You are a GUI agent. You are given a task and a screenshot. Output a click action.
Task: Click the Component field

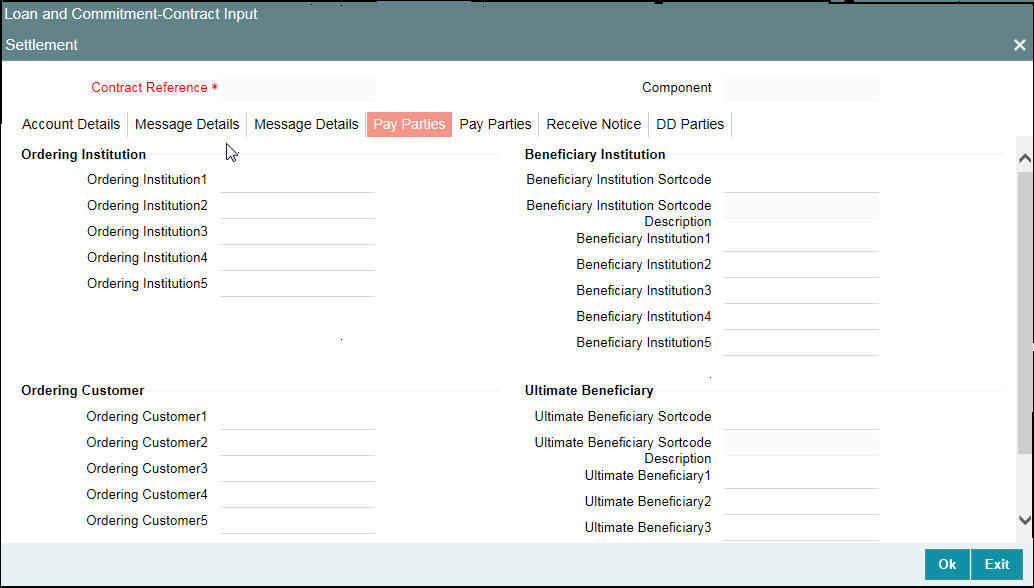[801, 88]
